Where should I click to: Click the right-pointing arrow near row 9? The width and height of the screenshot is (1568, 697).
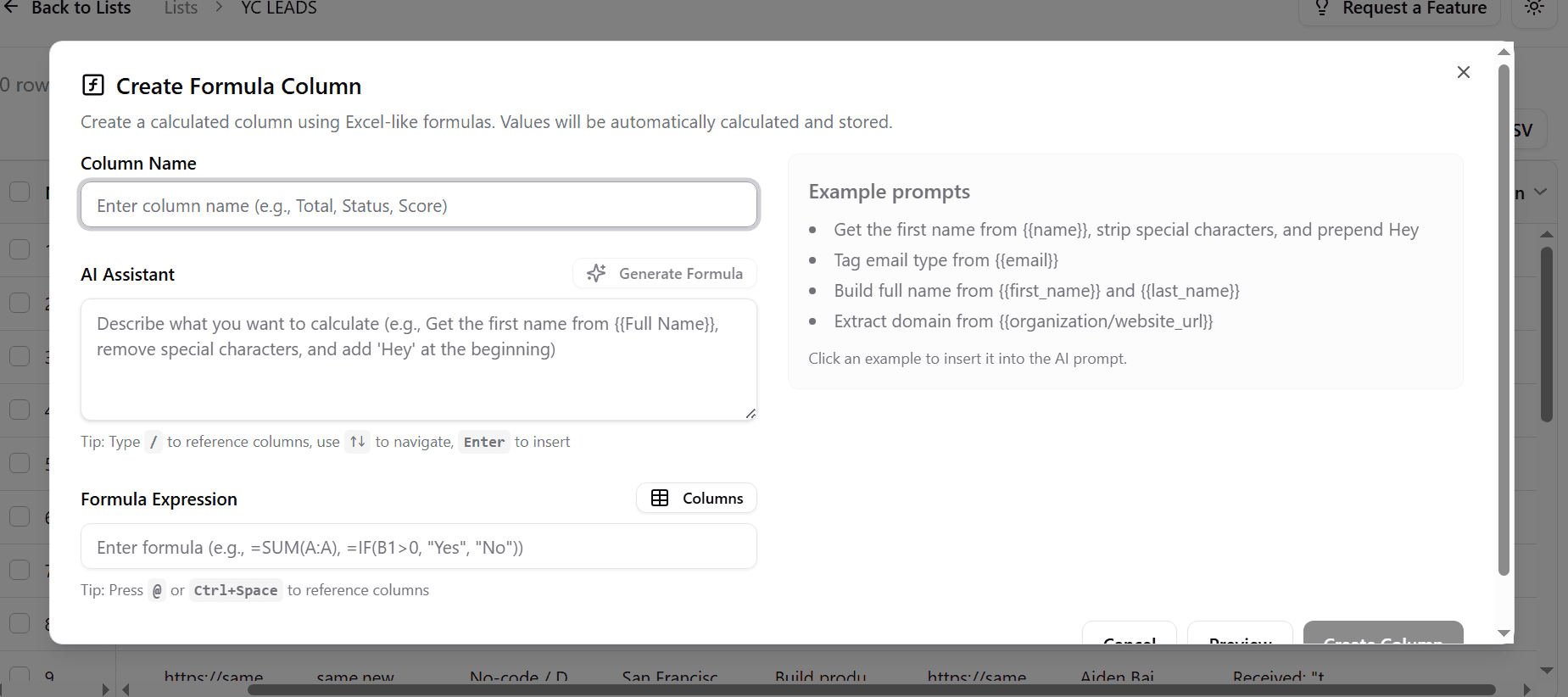tap(105, 688)
